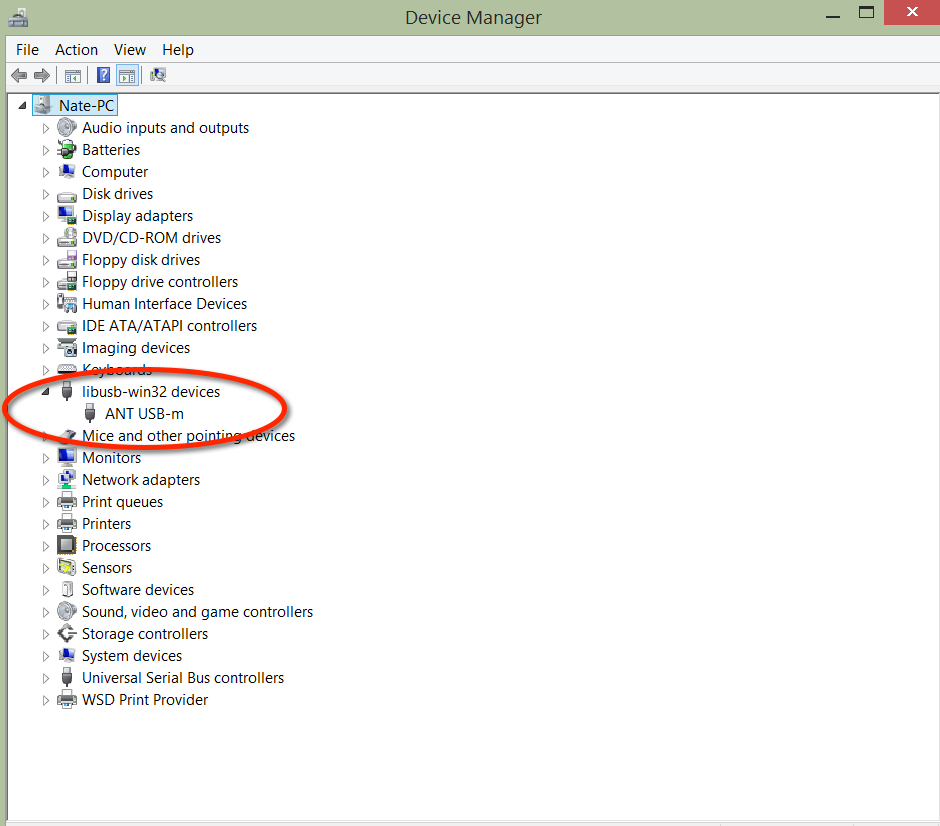
Task: Click the blue Help question-mark toolbar icon
Action: click(x=104, y=75)
